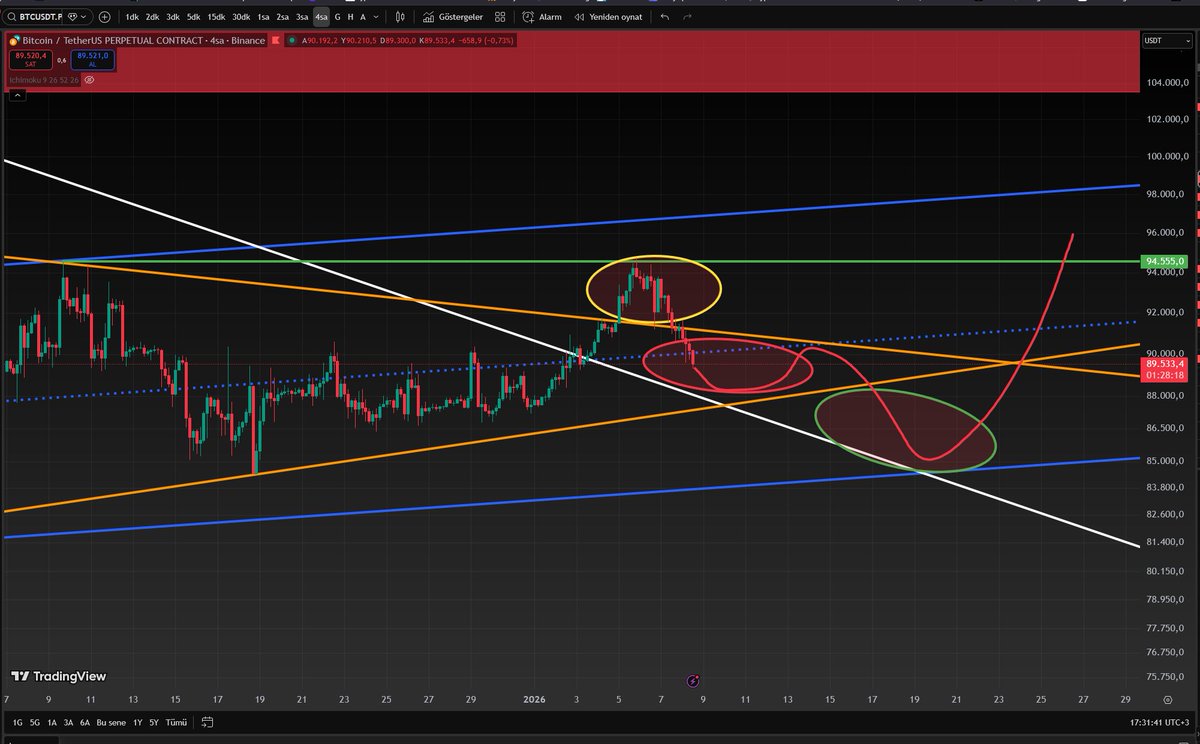Click the undo arrow icon
The width and height of the screenshot is (1200, 744).
664,17
